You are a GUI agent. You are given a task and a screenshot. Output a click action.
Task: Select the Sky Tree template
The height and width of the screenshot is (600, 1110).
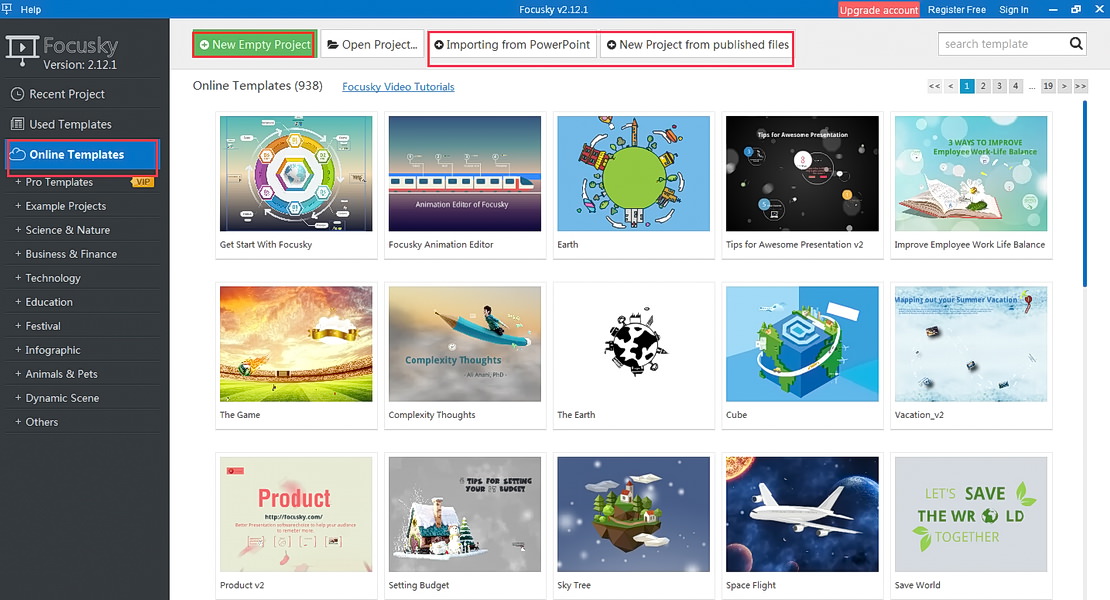633,526
